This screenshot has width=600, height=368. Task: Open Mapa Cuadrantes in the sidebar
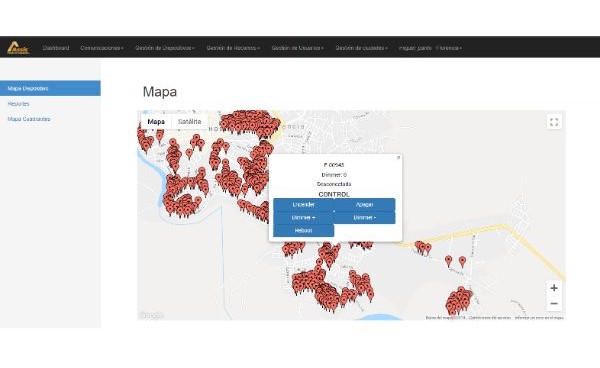click(x=29, y=119)
